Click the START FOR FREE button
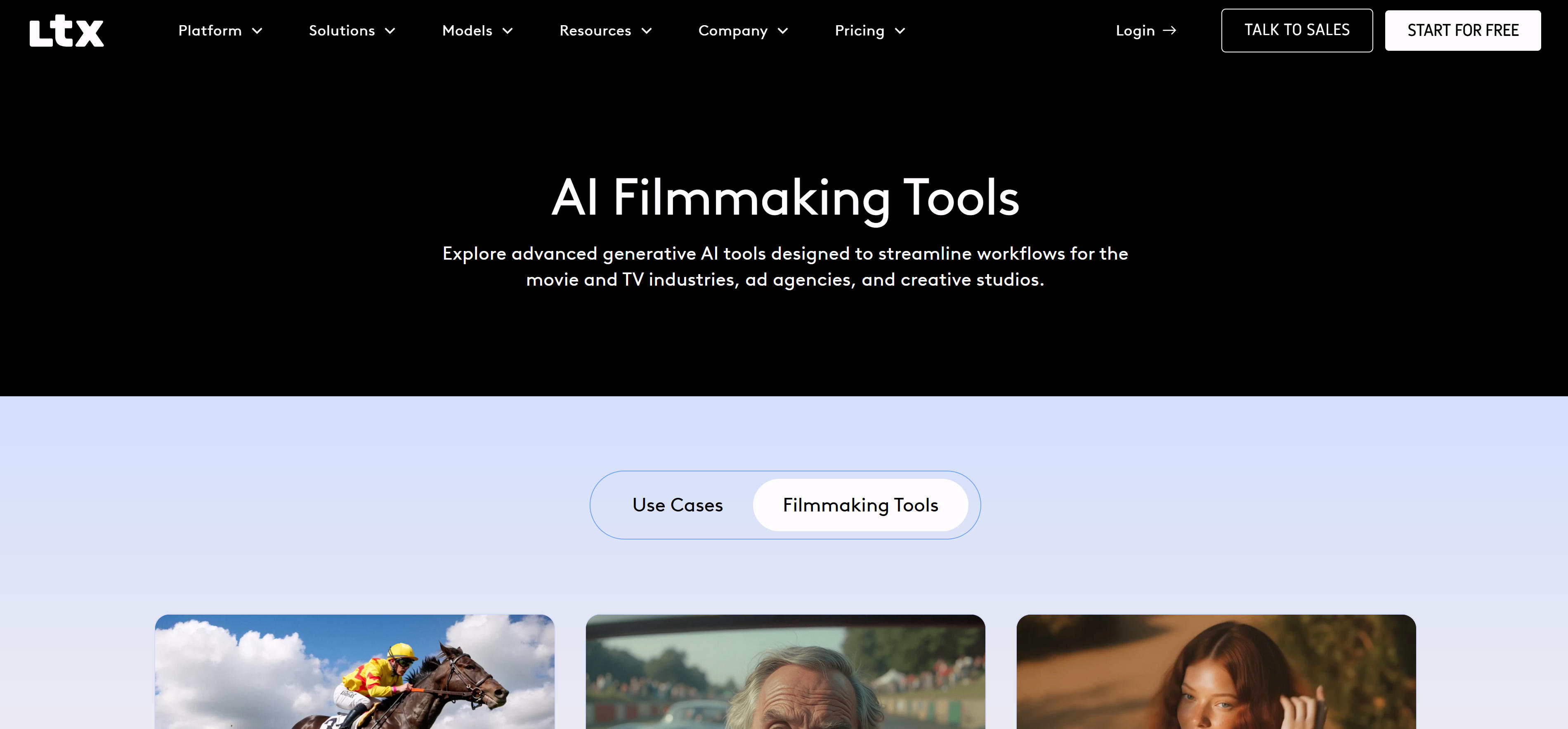Image resolution: width=1568 pixels, height=729 pixels. click(x=1462, y=31)
